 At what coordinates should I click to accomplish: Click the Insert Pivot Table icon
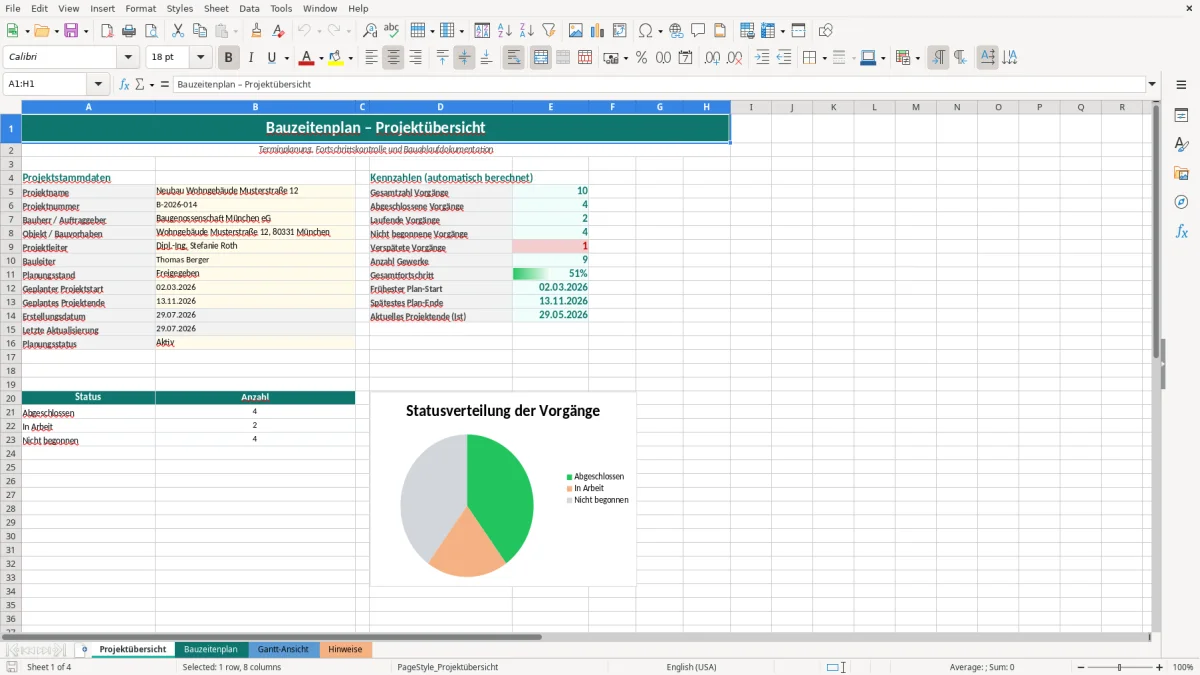(620, 31)
